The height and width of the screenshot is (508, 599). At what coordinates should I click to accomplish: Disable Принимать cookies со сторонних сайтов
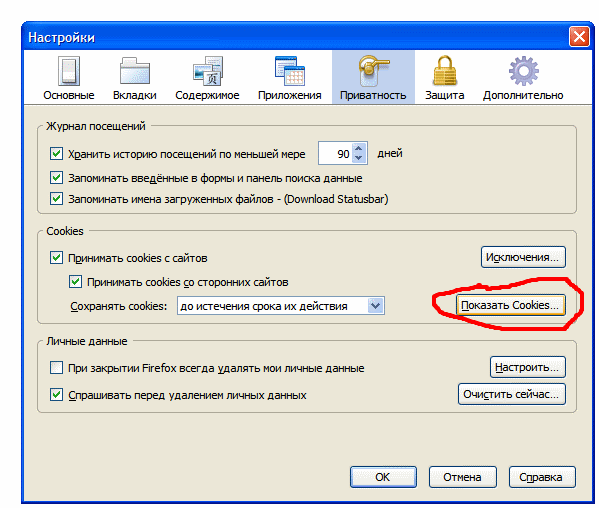(75, 282)
